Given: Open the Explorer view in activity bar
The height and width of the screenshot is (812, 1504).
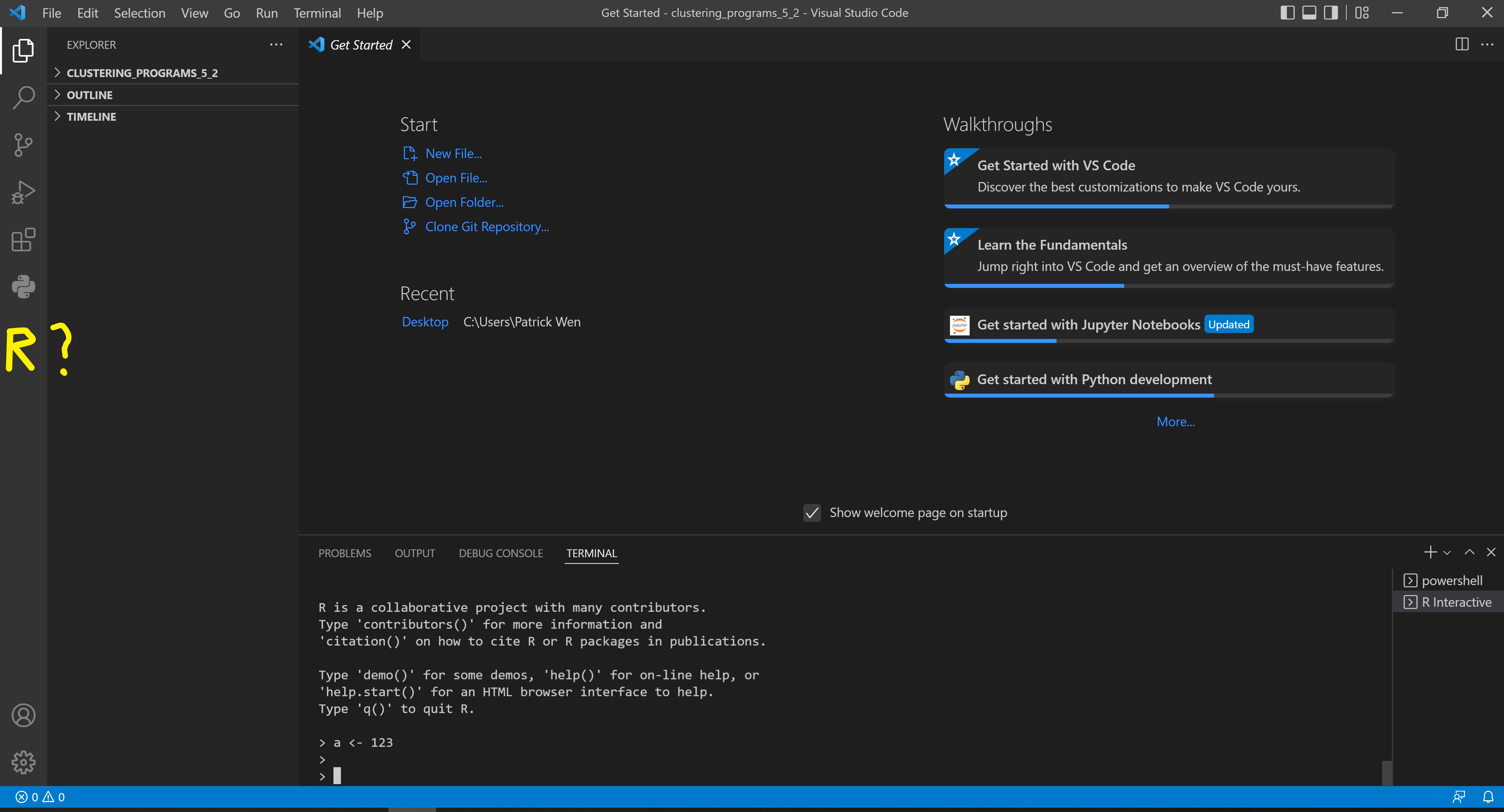Looking at the screenshot, I should pos(23,50).
